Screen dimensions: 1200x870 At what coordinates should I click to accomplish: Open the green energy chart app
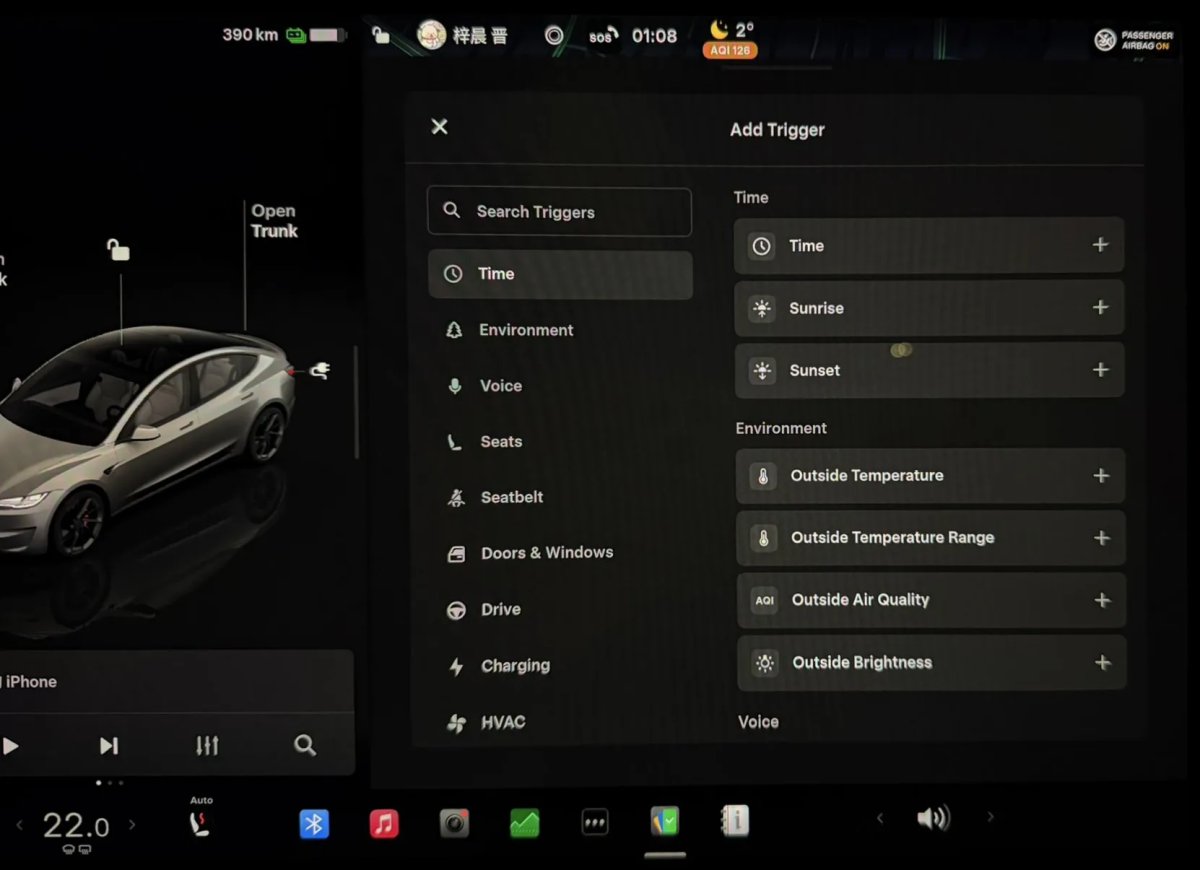[524, 823]
